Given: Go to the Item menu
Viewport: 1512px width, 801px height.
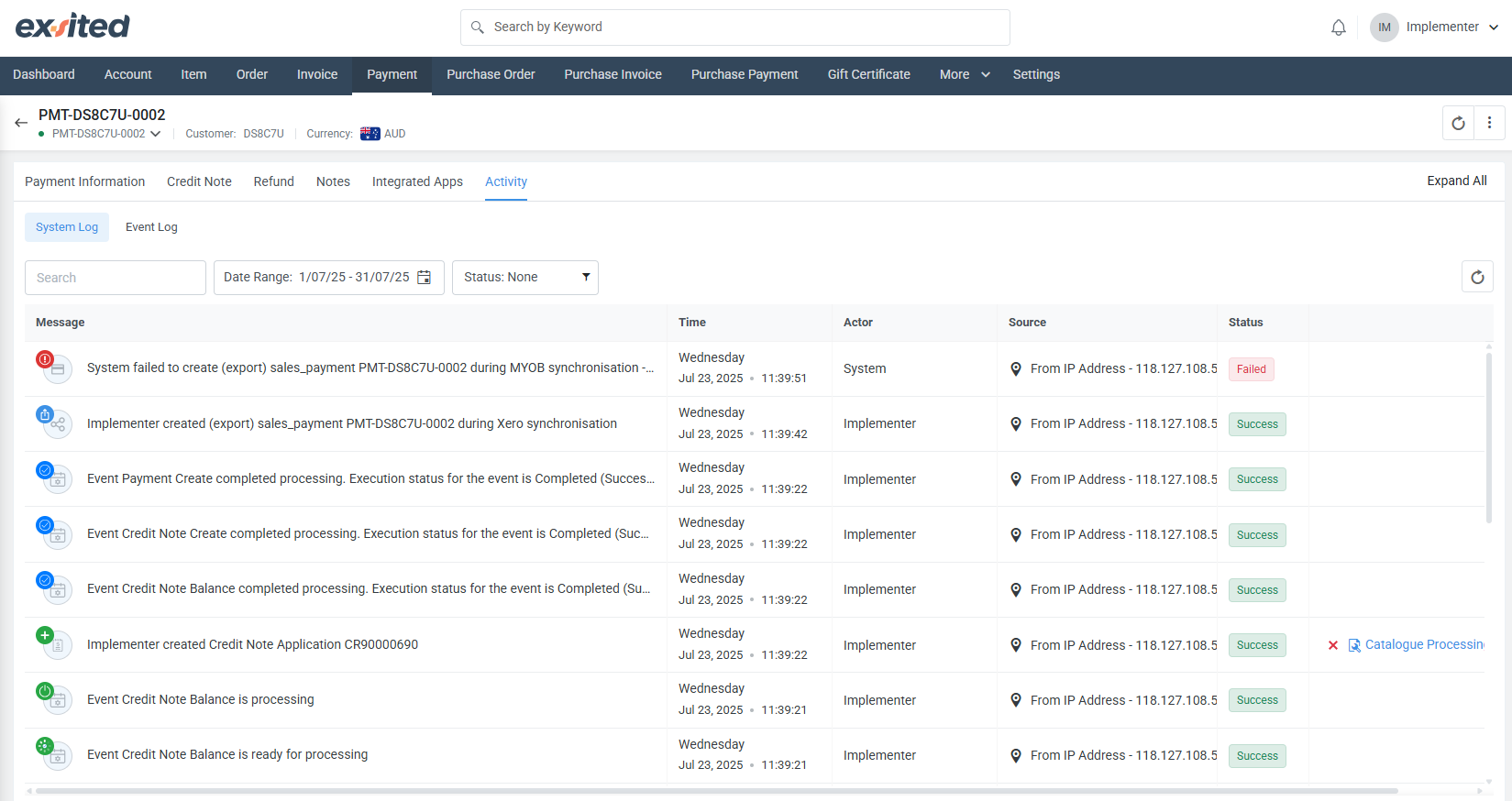Looking at the screenshot, I should (x=193, y=75).
